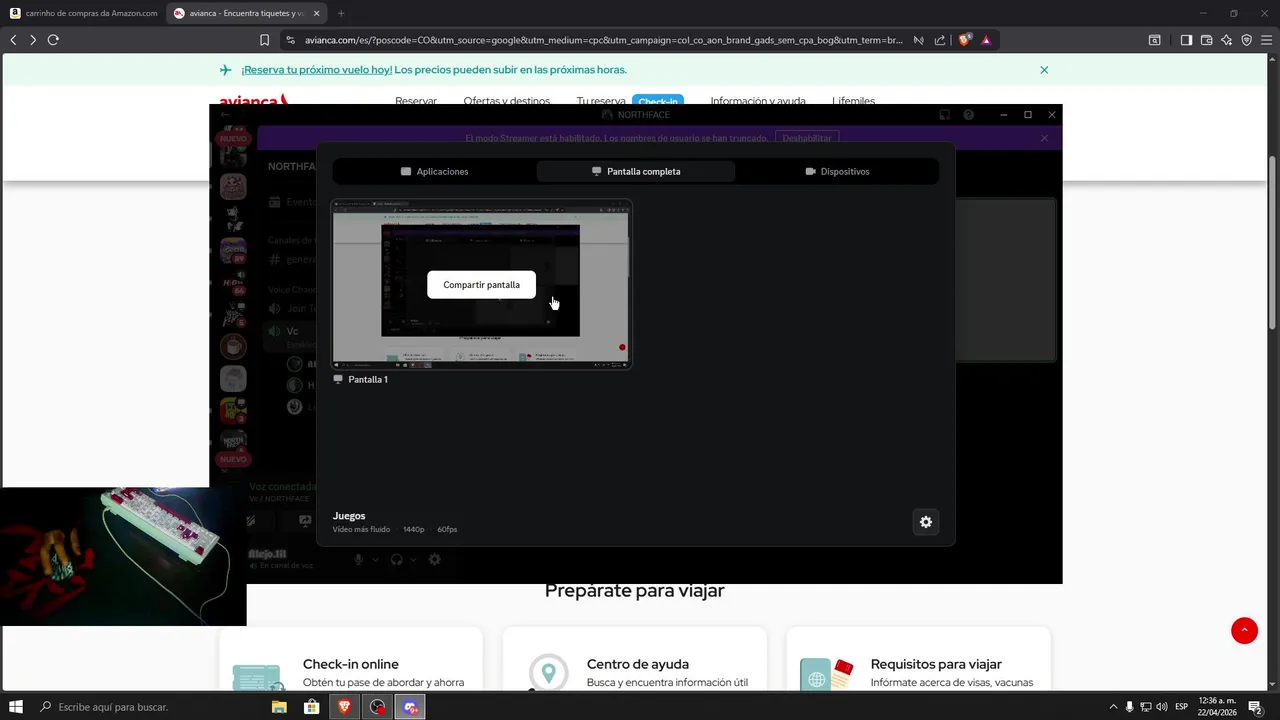Open the Discord help question mark icon
The width and height of the screenshot is (1280, 720).
tap(968, 115)
